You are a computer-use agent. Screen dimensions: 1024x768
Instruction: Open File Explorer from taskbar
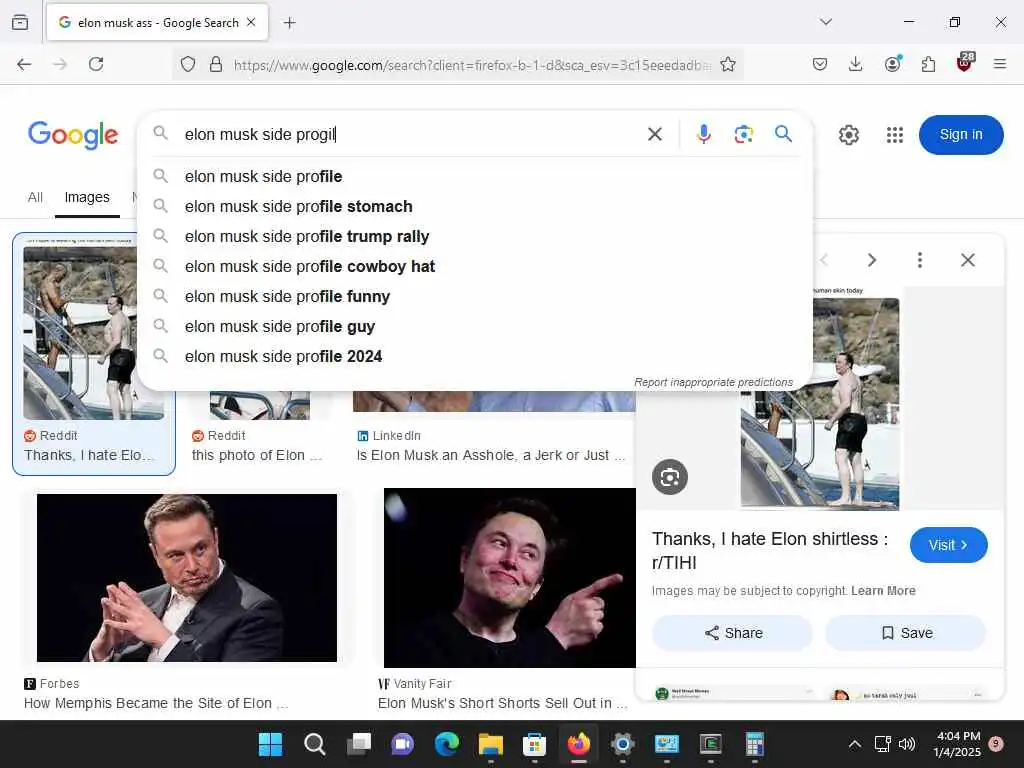(490, 744)
